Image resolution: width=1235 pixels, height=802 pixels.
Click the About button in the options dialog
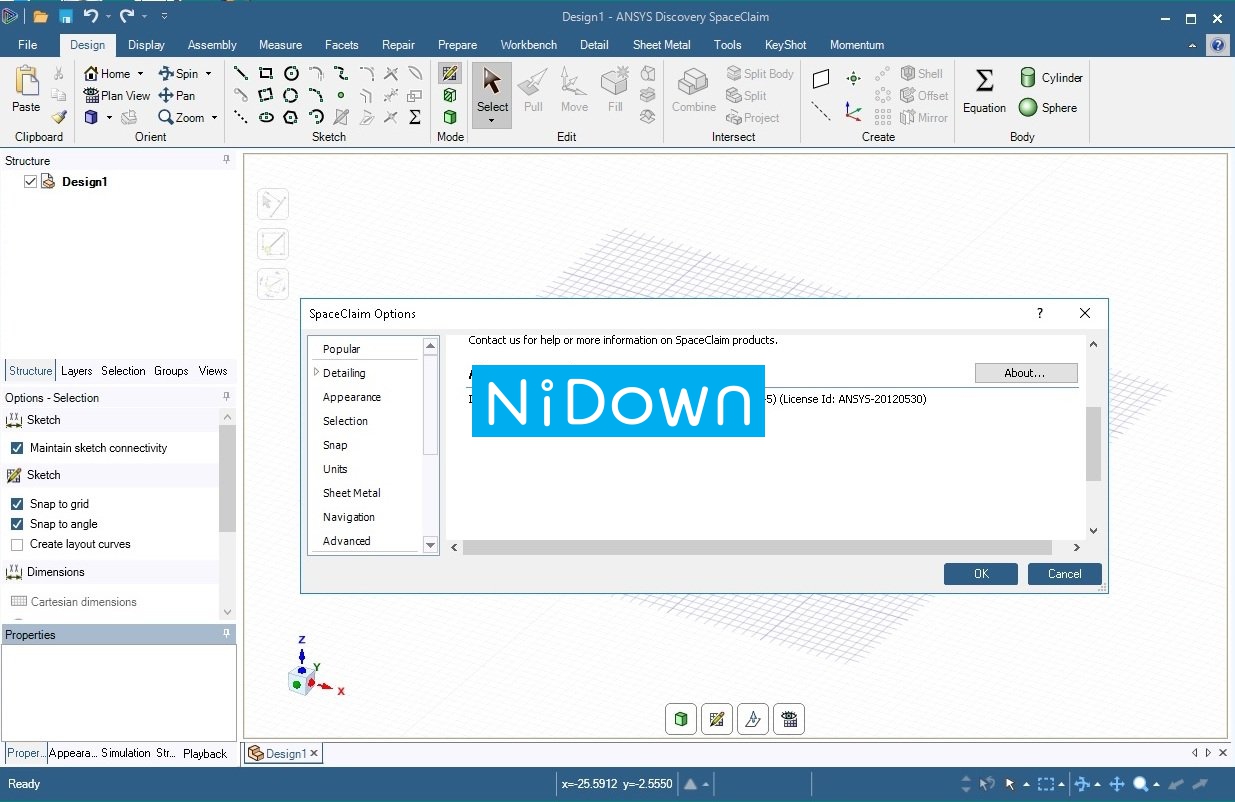1026,373
